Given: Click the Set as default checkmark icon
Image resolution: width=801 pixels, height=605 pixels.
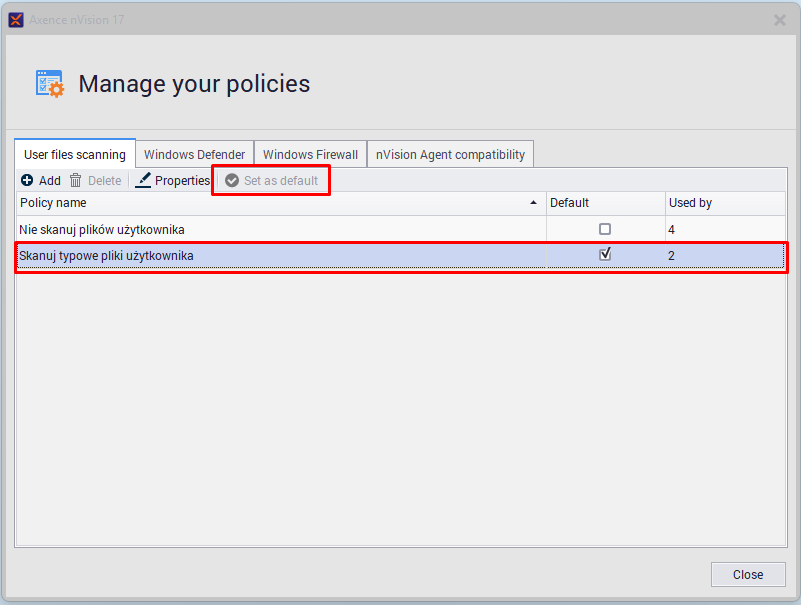Looking at the screenshot, I should pos(232,180).
